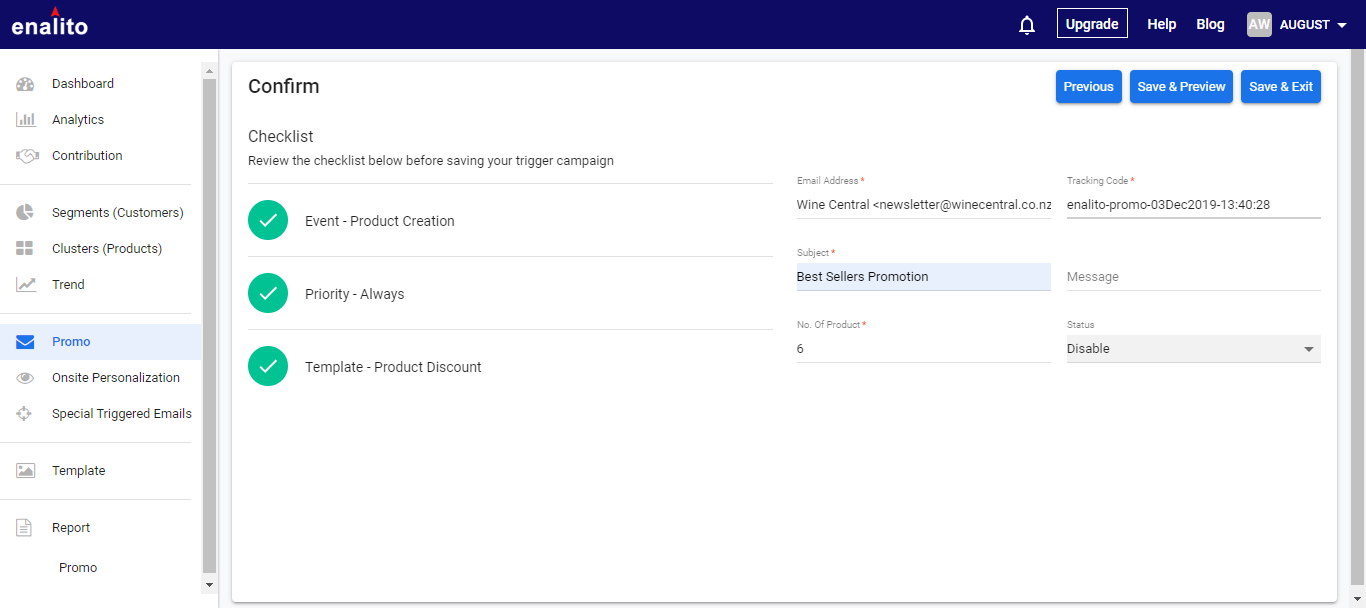
Task: Click the sidebar scrollbar down arrow
Action: [x=209, y=584]
